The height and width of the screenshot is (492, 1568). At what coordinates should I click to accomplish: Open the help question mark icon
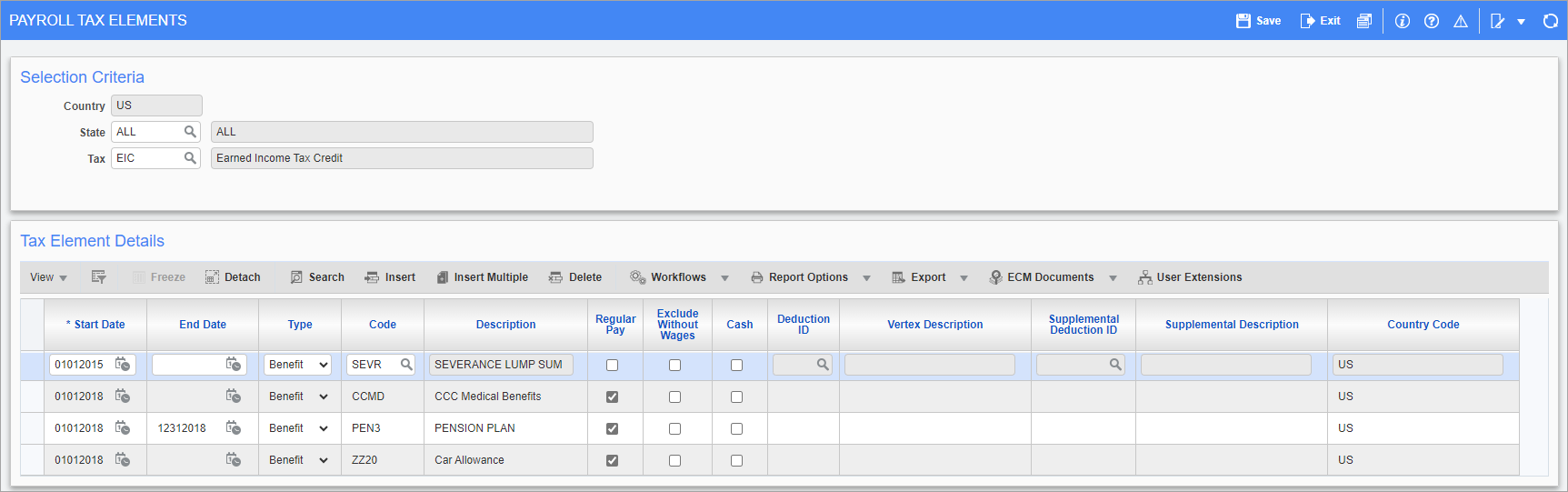[1432, 21]
